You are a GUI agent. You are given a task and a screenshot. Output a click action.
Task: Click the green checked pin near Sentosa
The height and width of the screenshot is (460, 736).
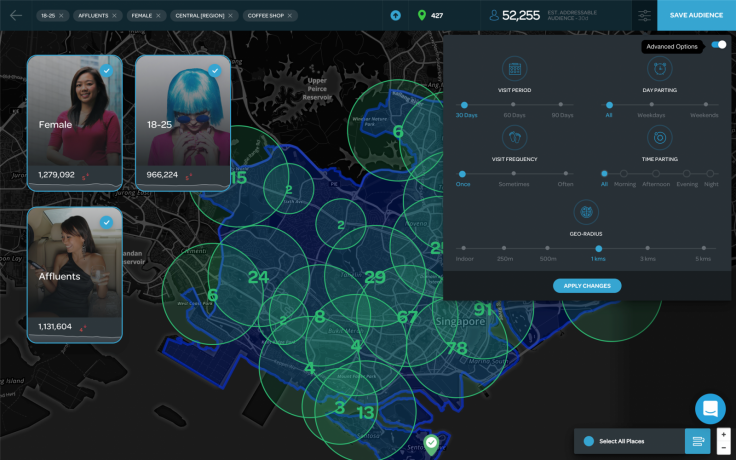point(431,443)
